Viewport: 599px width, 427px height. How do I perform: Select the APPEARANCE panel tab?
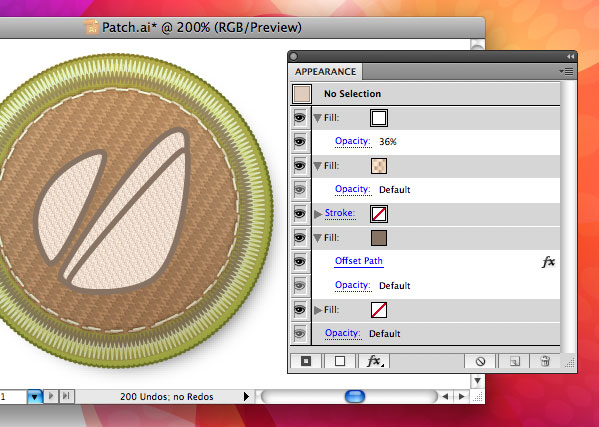(325, 72)
